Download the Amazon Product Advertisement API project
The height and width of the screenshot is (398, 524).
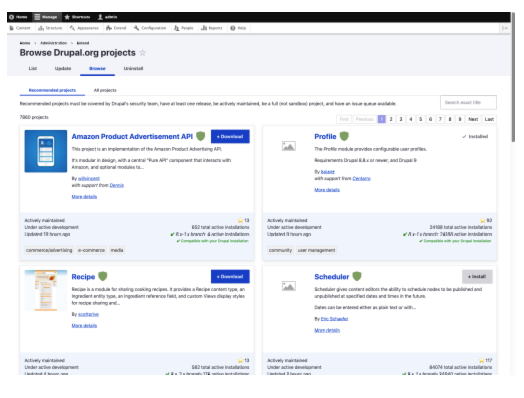(x=230, y=136)
